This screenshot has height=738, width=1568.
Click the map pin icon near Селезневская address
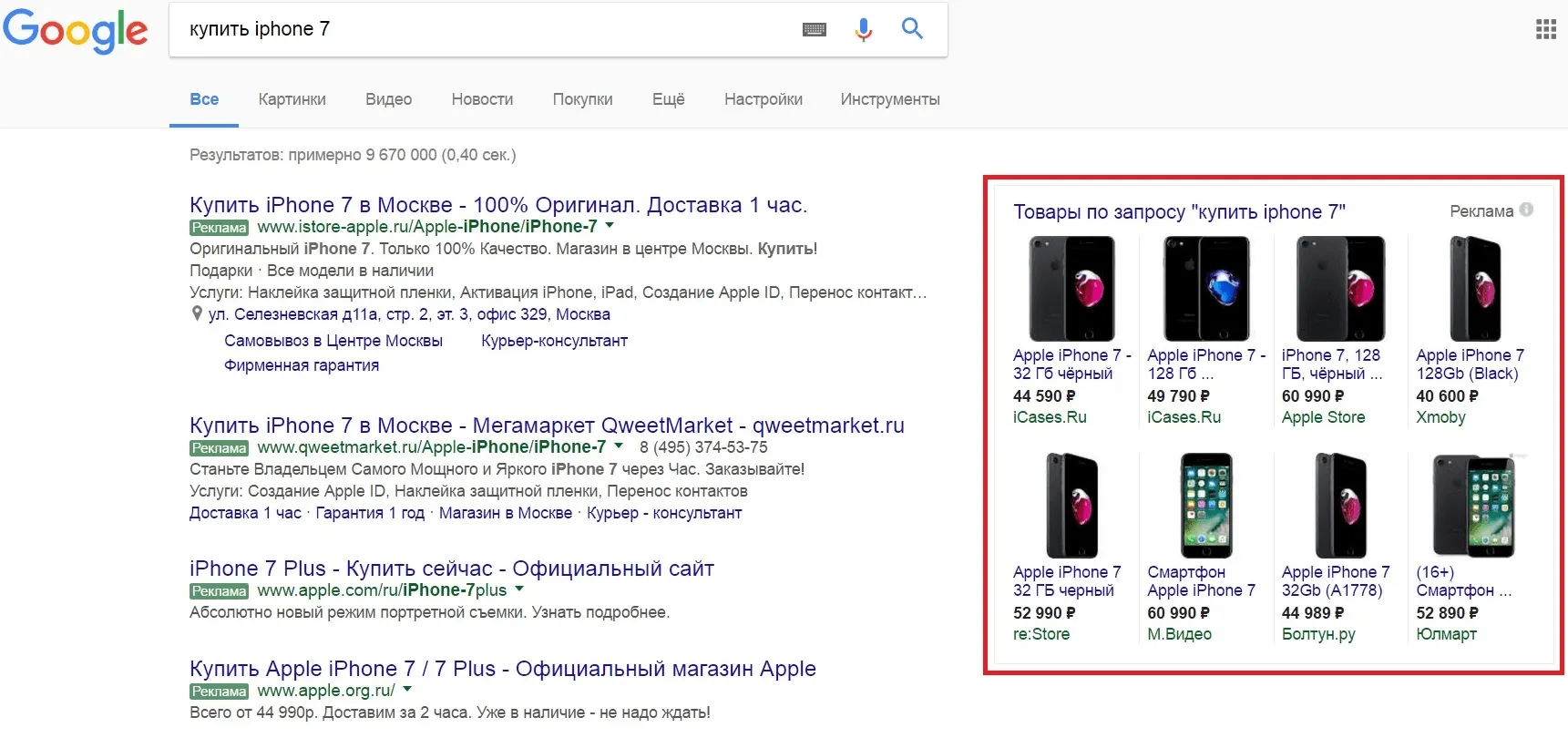[x=196, y=314]
